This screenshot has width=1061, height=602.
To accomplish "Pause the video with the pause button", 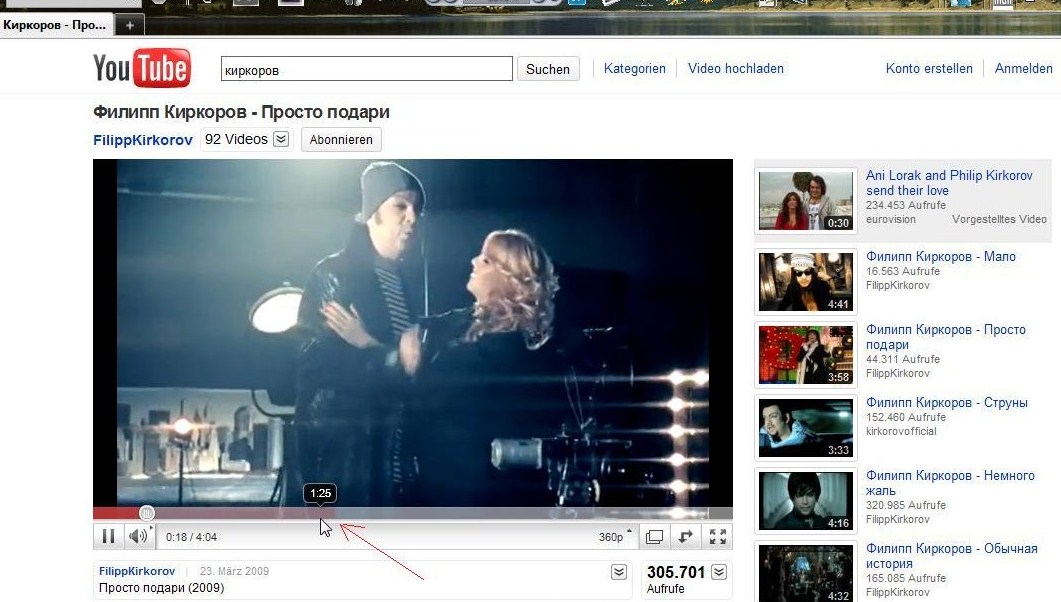I will [108, 536].
